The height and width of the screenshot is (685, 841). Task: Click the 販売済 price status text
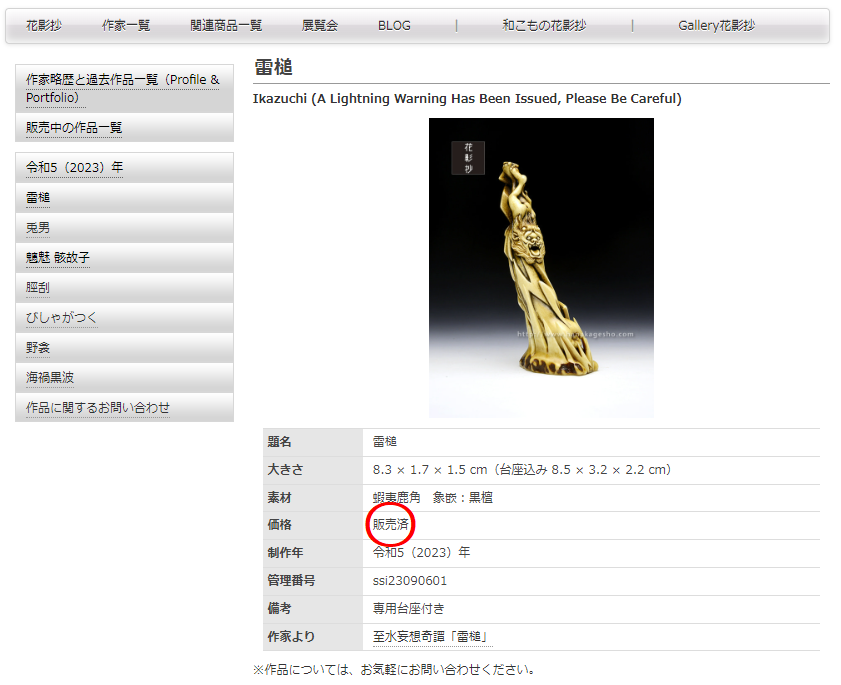pos(390,525)
